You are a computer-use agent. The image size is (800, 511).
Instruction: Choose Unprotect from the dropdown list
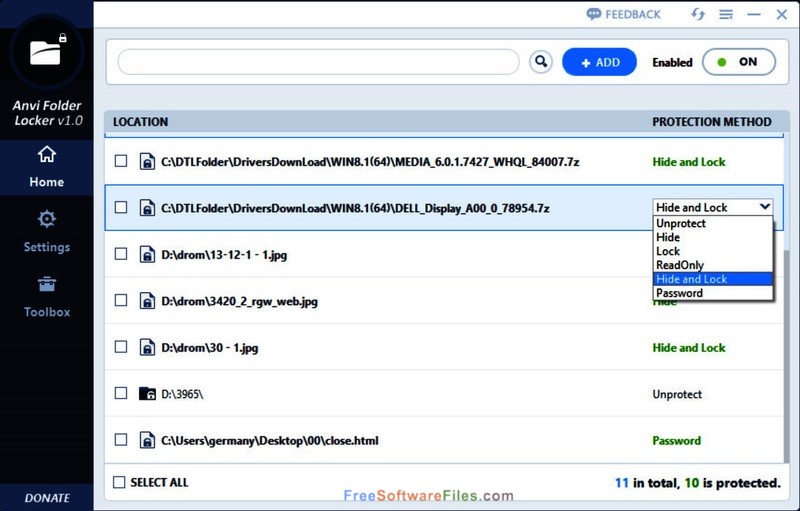tap(713, 223)
